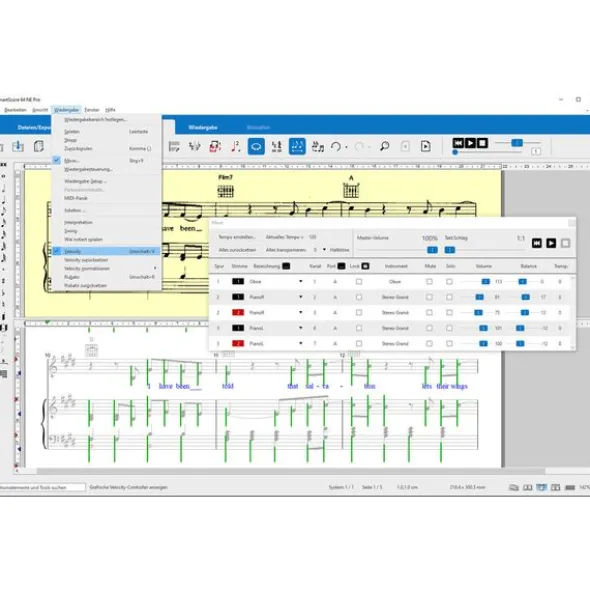Image resolution: width=590 pixels, height=591 pixels.
Task: Solo the Oboe track
Action: tap(449, 282)
